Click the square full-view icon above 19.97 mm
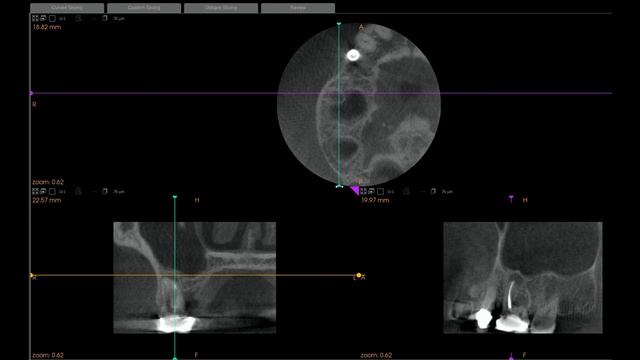This screenshot has width=640, height=360. 380,191
